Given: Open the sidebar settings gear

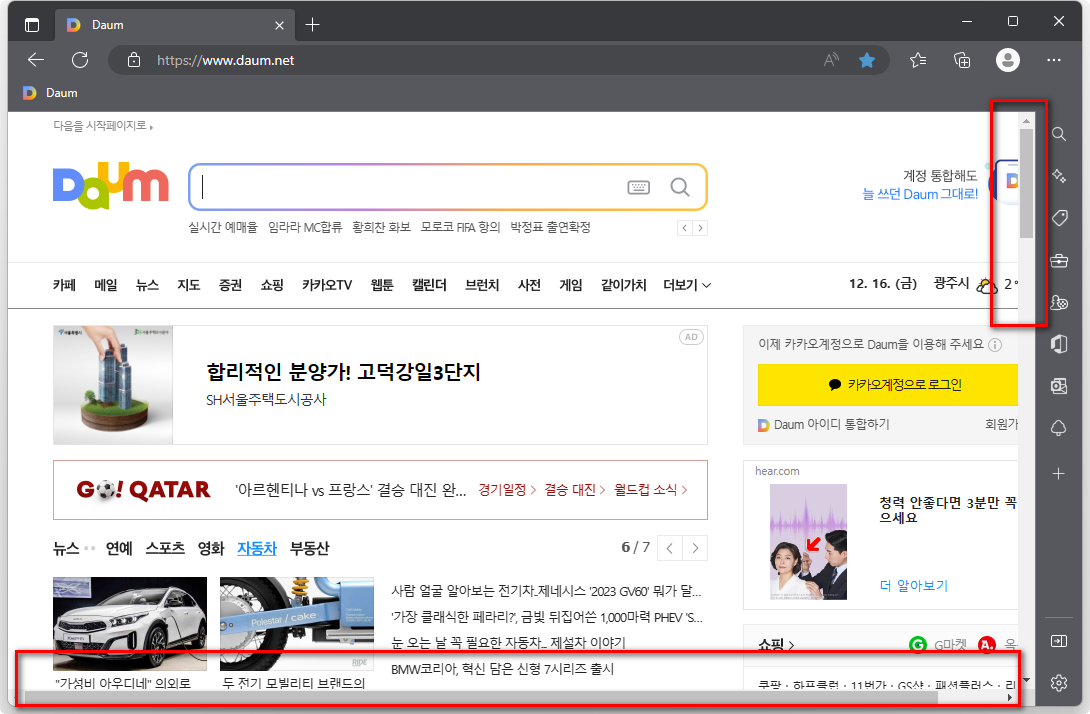Looking at the screenshot, I should click(x=1059, y=683).
